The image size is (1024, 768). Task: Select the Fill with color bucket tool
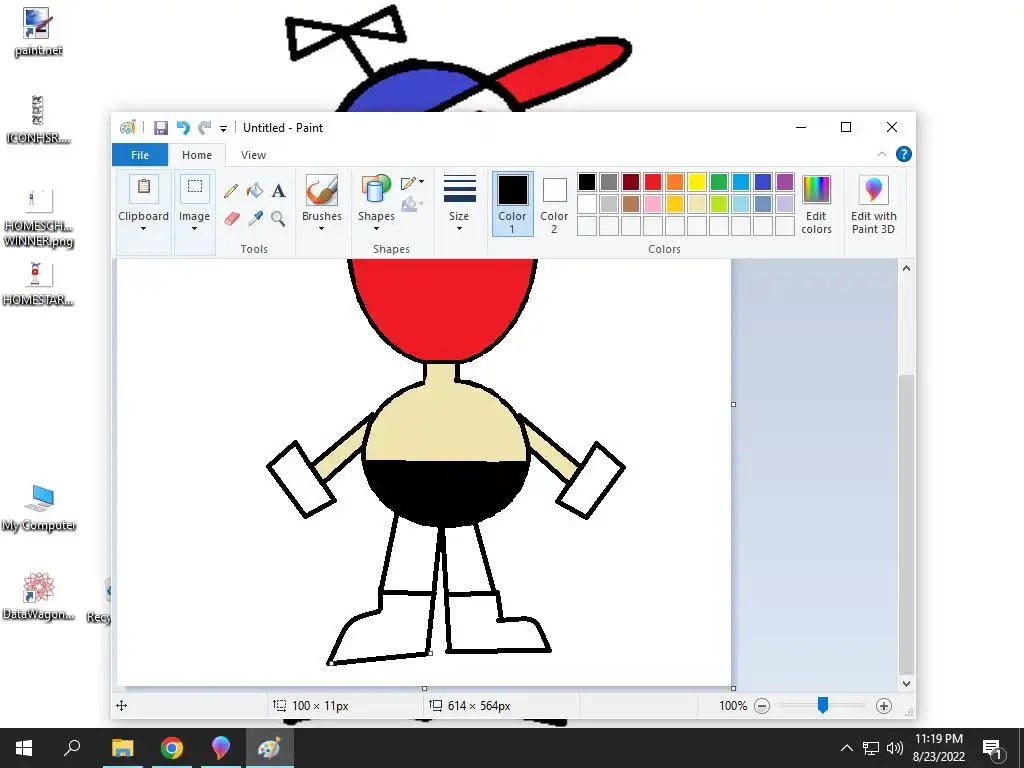click(x=255, y=190)
